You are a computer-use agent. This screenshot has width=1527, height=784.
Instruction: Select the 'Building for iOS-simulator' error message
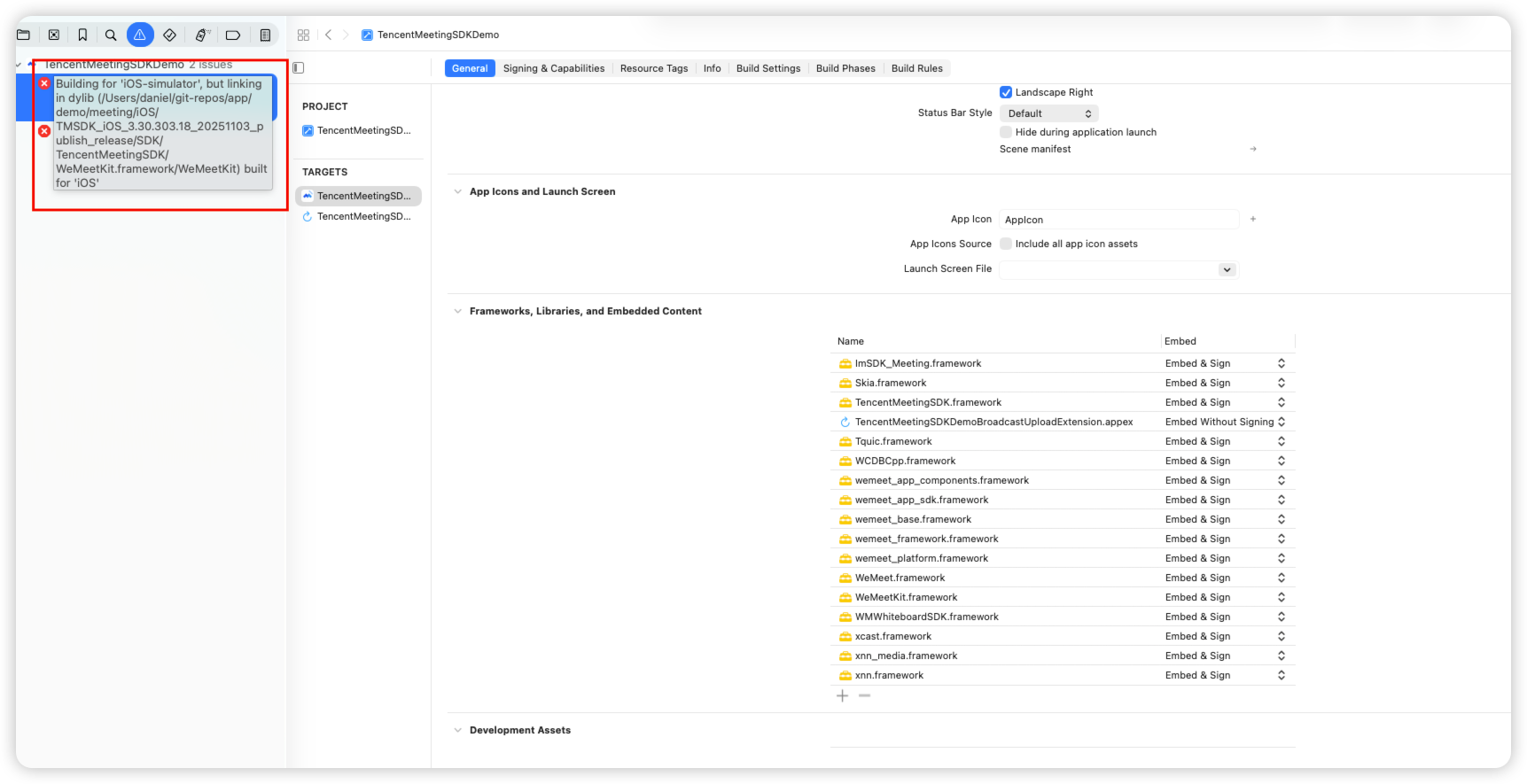pos(162,133)
